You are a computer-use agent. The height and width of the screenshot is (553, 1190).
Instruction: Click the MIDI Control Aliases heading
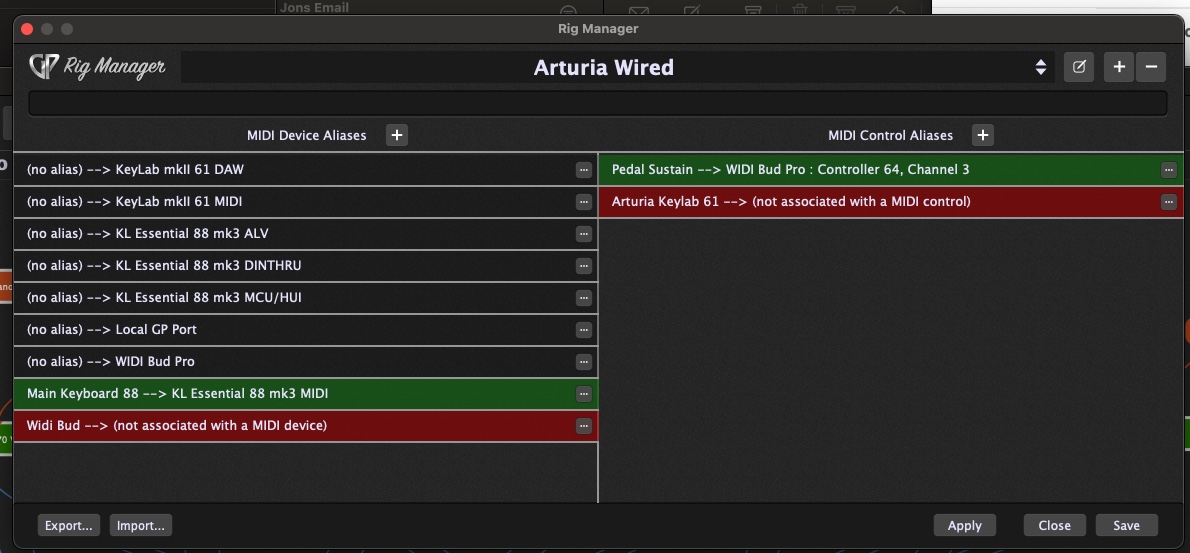click(890, 135)
